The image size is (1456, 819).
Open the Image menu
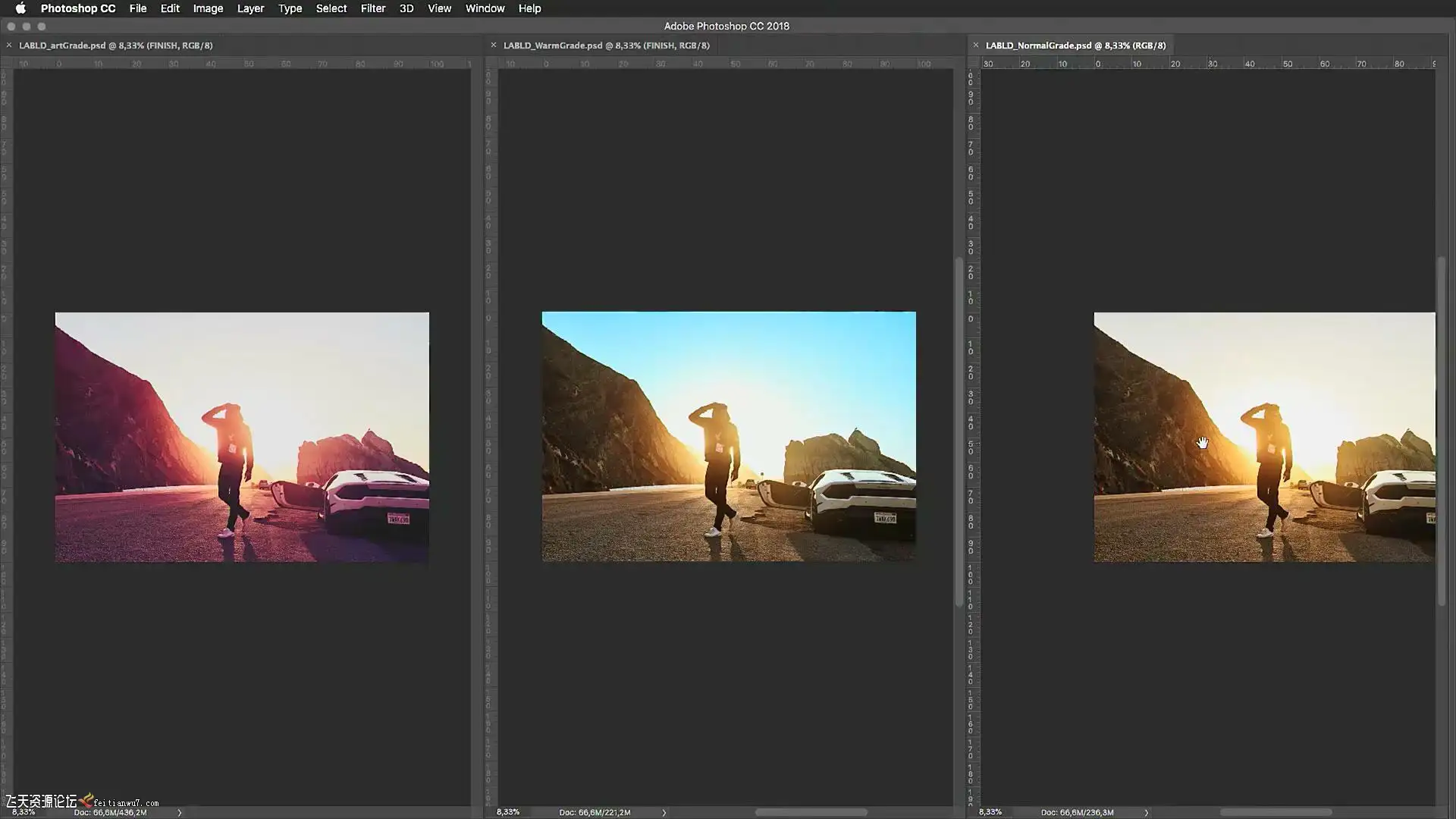[x=208, y=8]
